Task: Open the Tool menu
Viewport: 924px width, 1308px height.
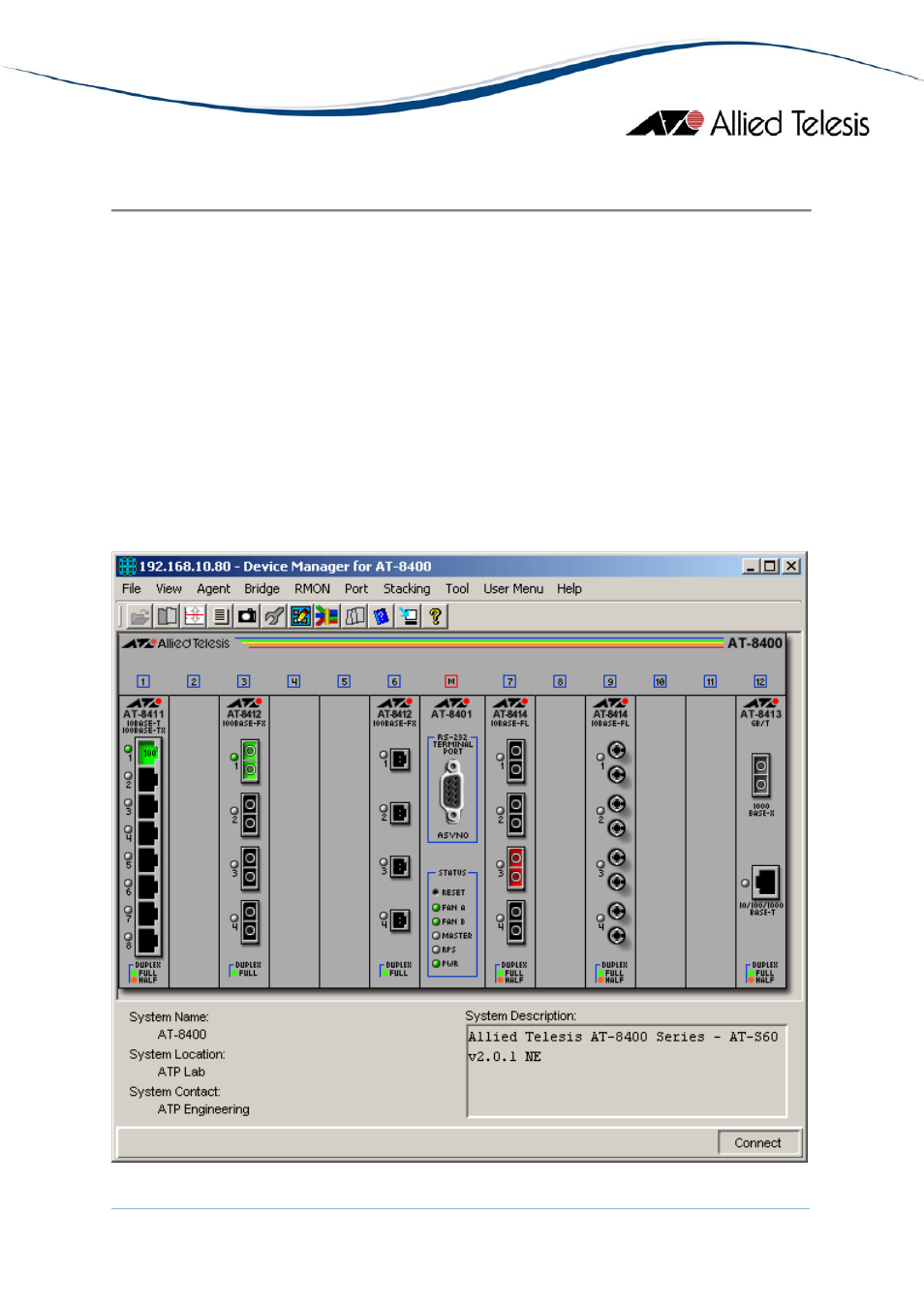Action: 457,588
